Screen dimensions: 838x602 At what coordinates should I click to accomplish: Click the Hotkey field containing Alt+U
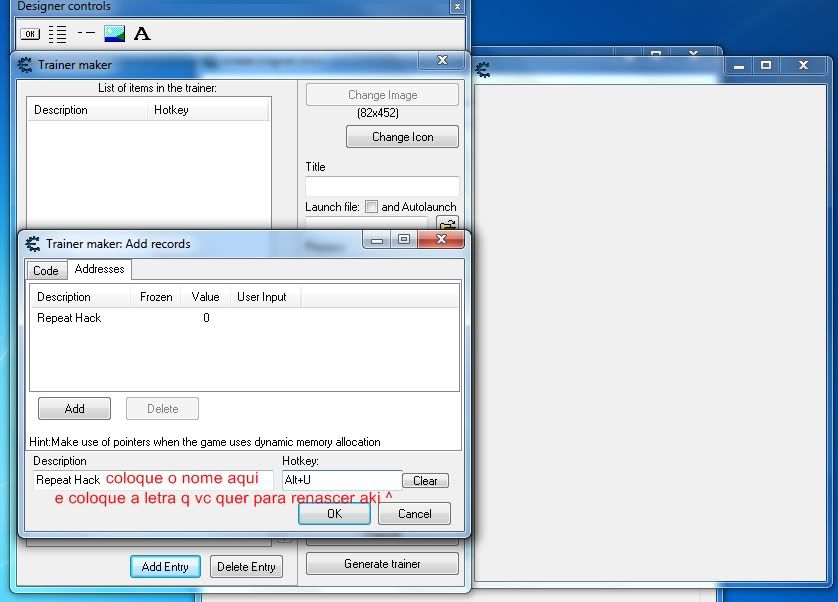341,480
